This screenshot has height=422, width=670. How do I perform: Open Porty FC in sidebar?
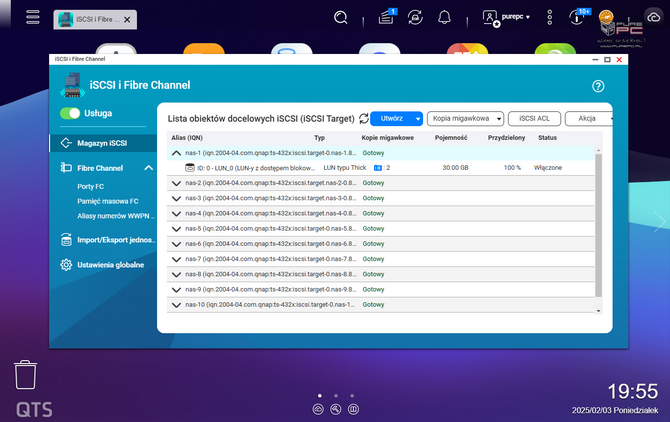pyautogui.click(x=91, y=187)
